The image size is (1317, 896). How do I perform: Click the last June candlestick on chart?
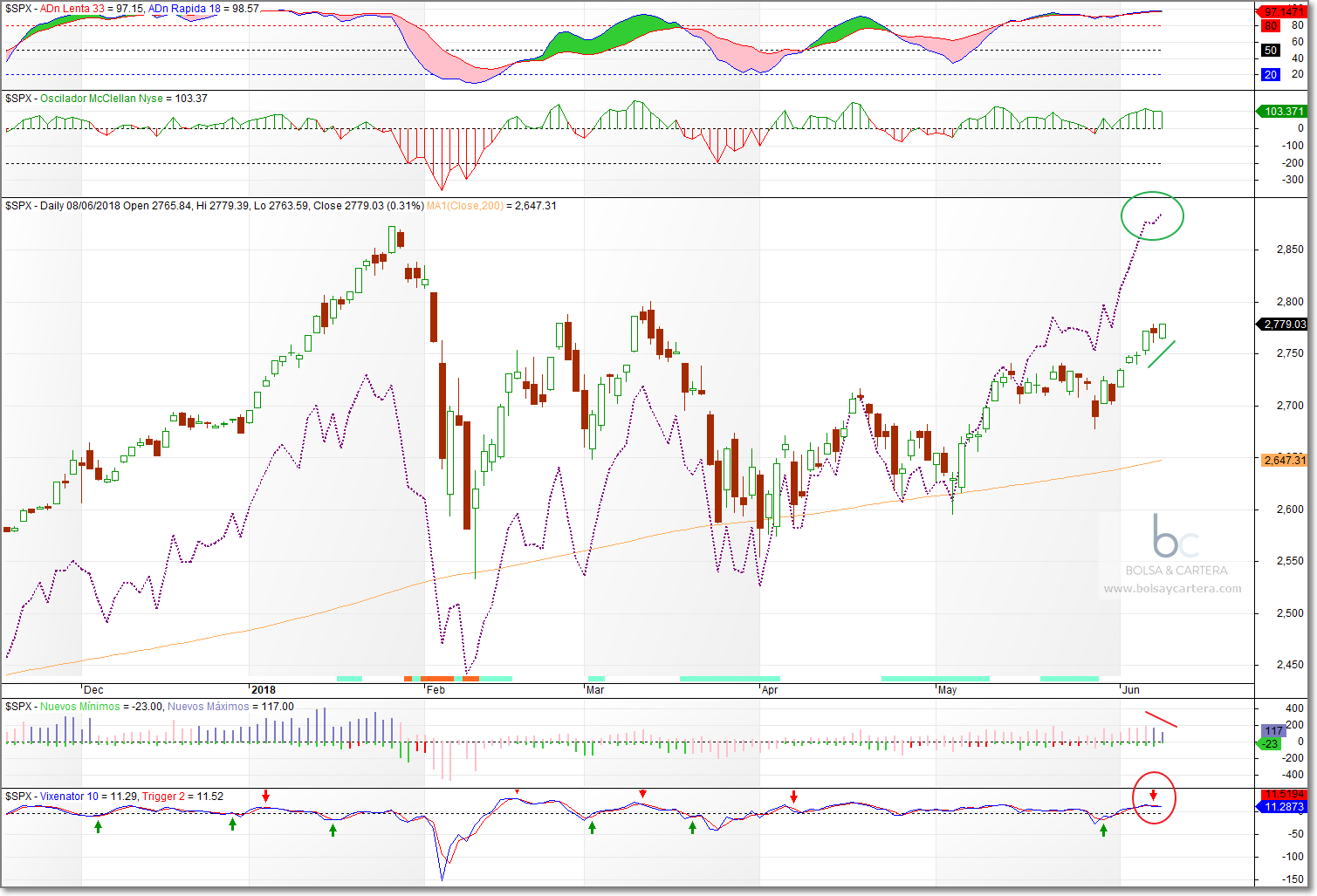(1163, 331)
